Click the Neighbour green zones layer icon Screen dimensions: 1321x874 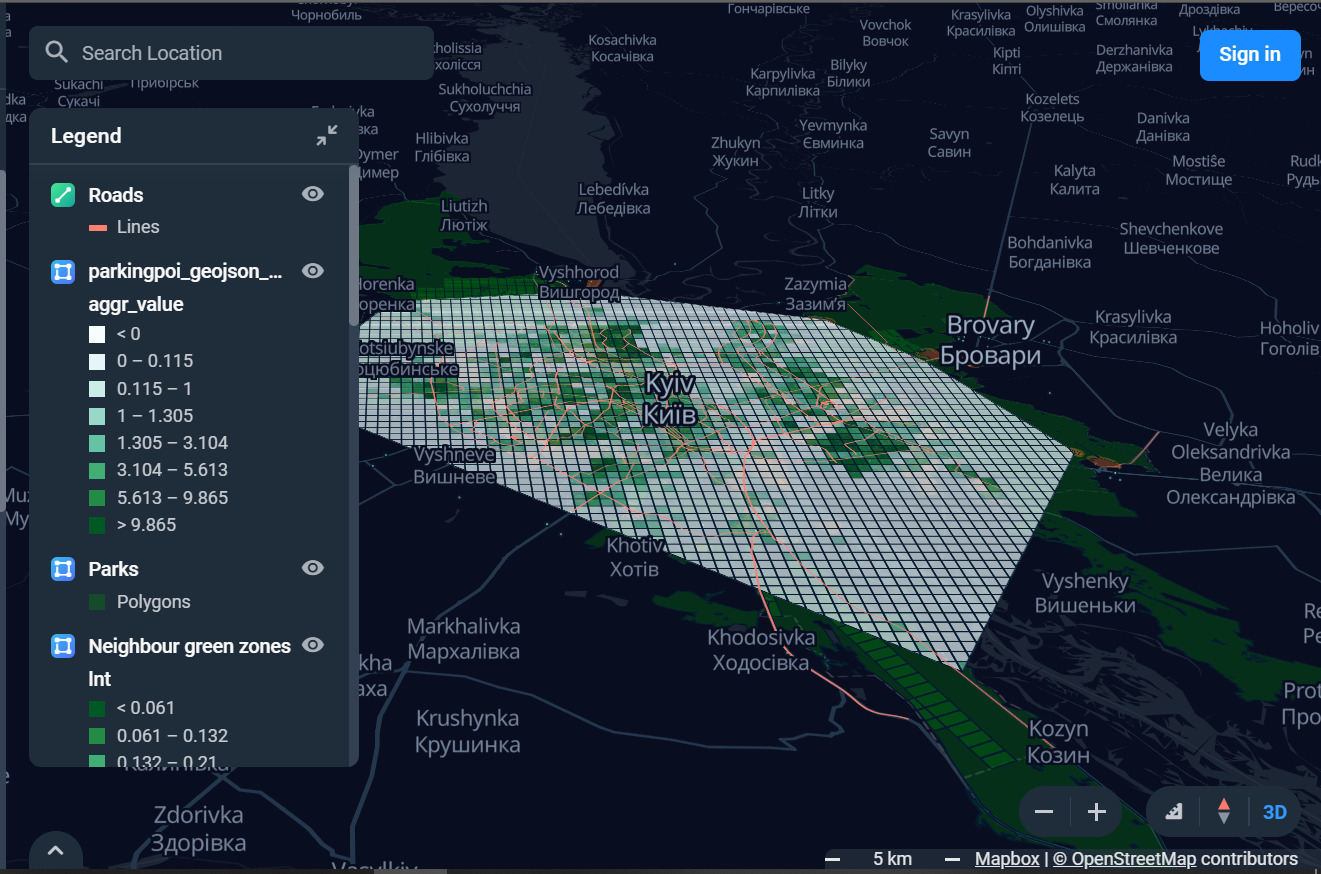tap(63, 646)
